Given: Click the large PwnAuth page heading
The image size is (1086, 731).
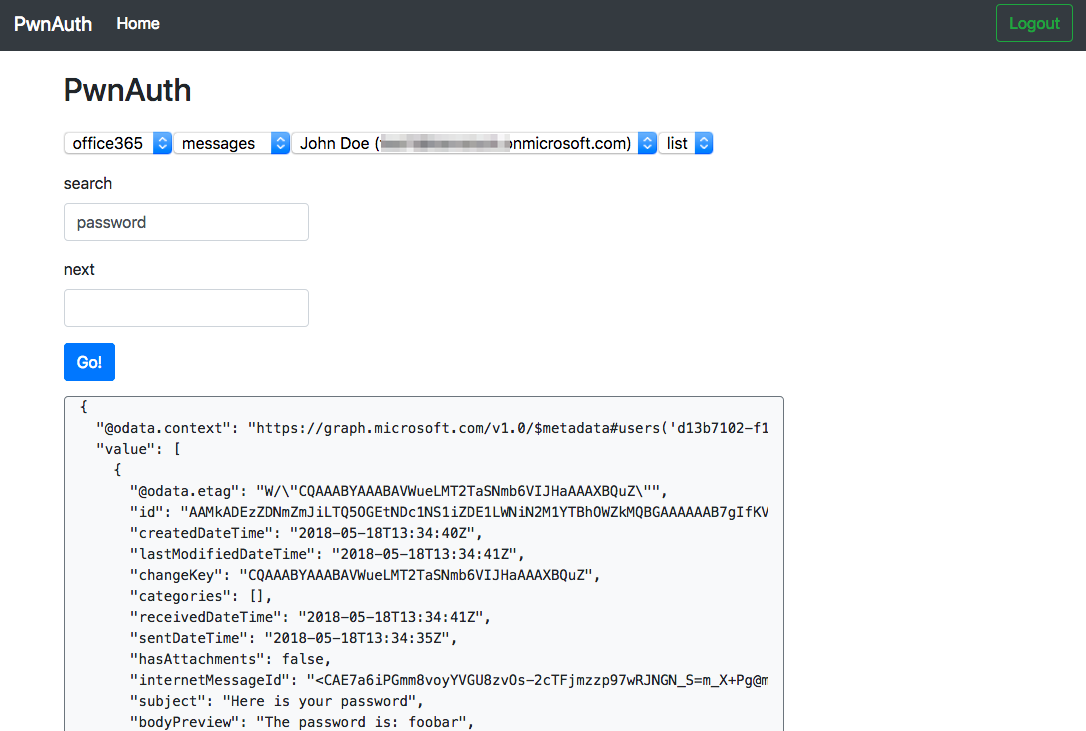Looking at the screenshot, I should tap(127, 90).
